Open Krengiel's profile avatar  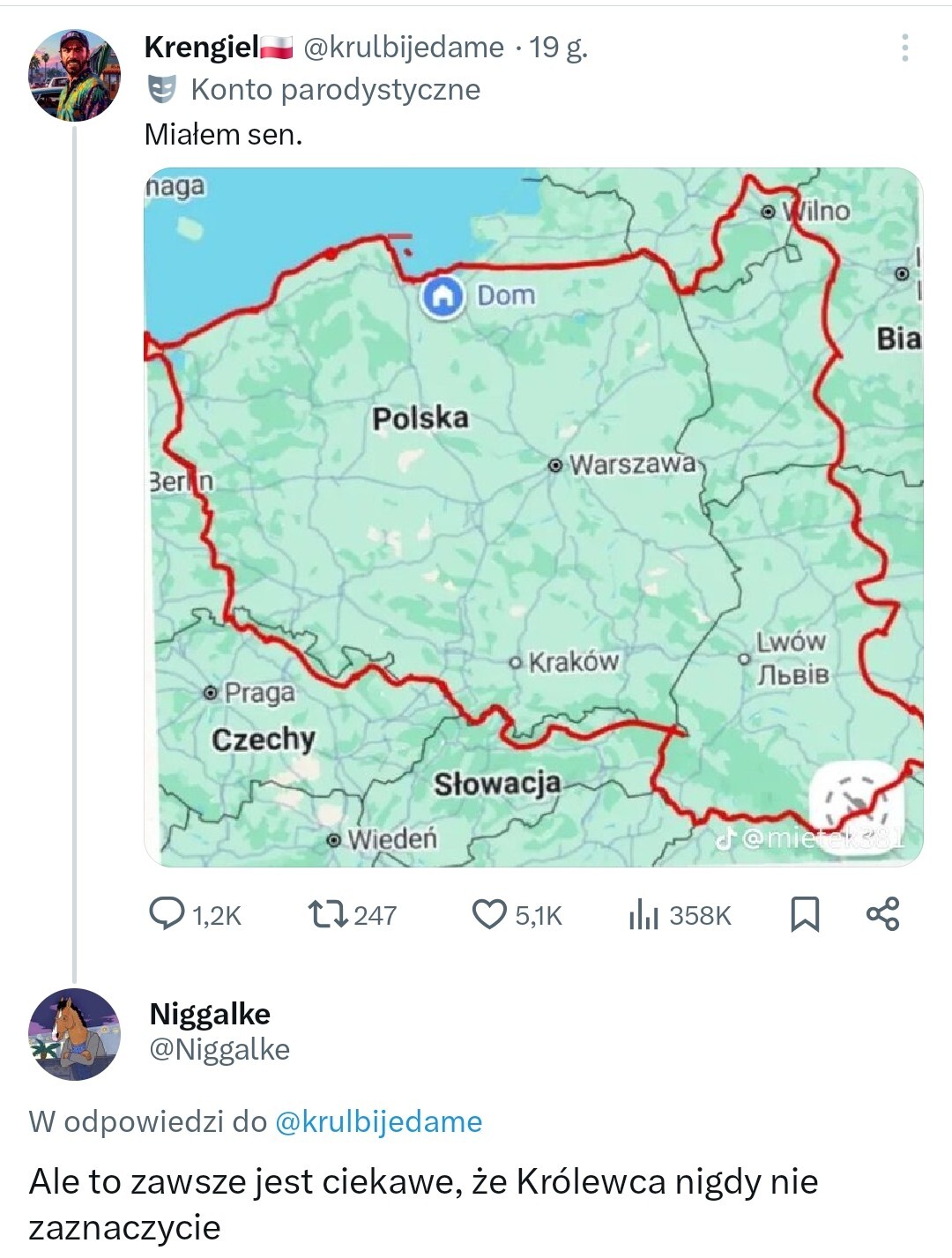coord(74,74)
